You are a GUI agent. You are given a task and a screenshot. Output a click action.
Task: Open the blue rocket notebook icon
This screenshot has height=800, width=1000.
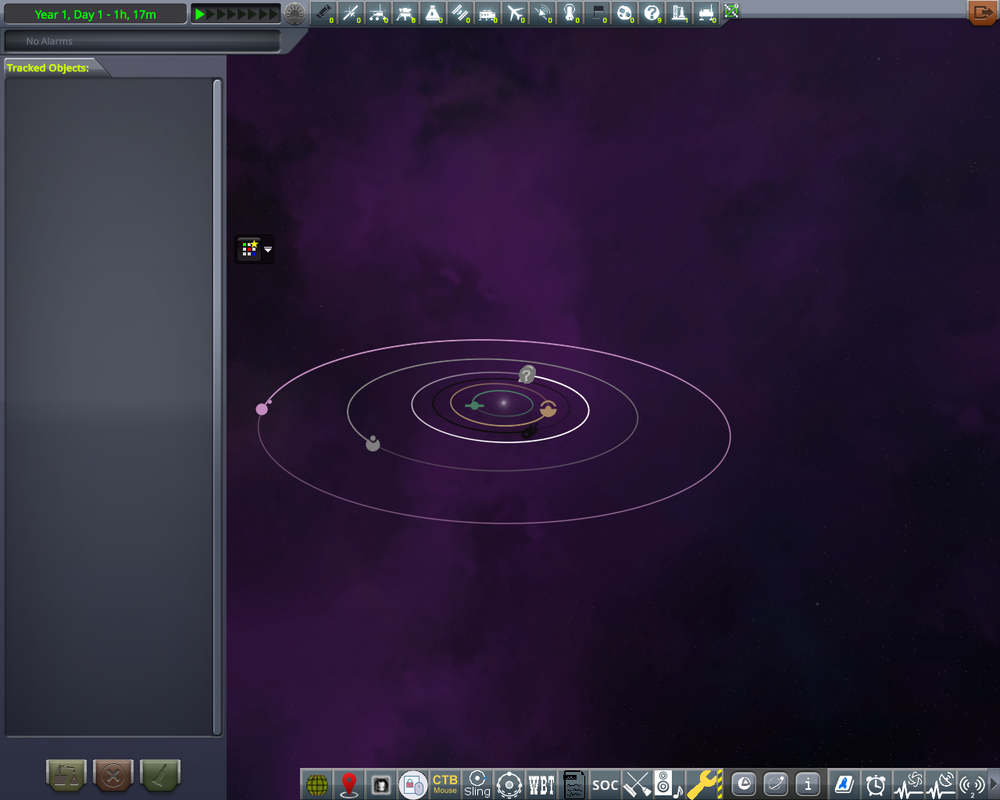[844, 785]
